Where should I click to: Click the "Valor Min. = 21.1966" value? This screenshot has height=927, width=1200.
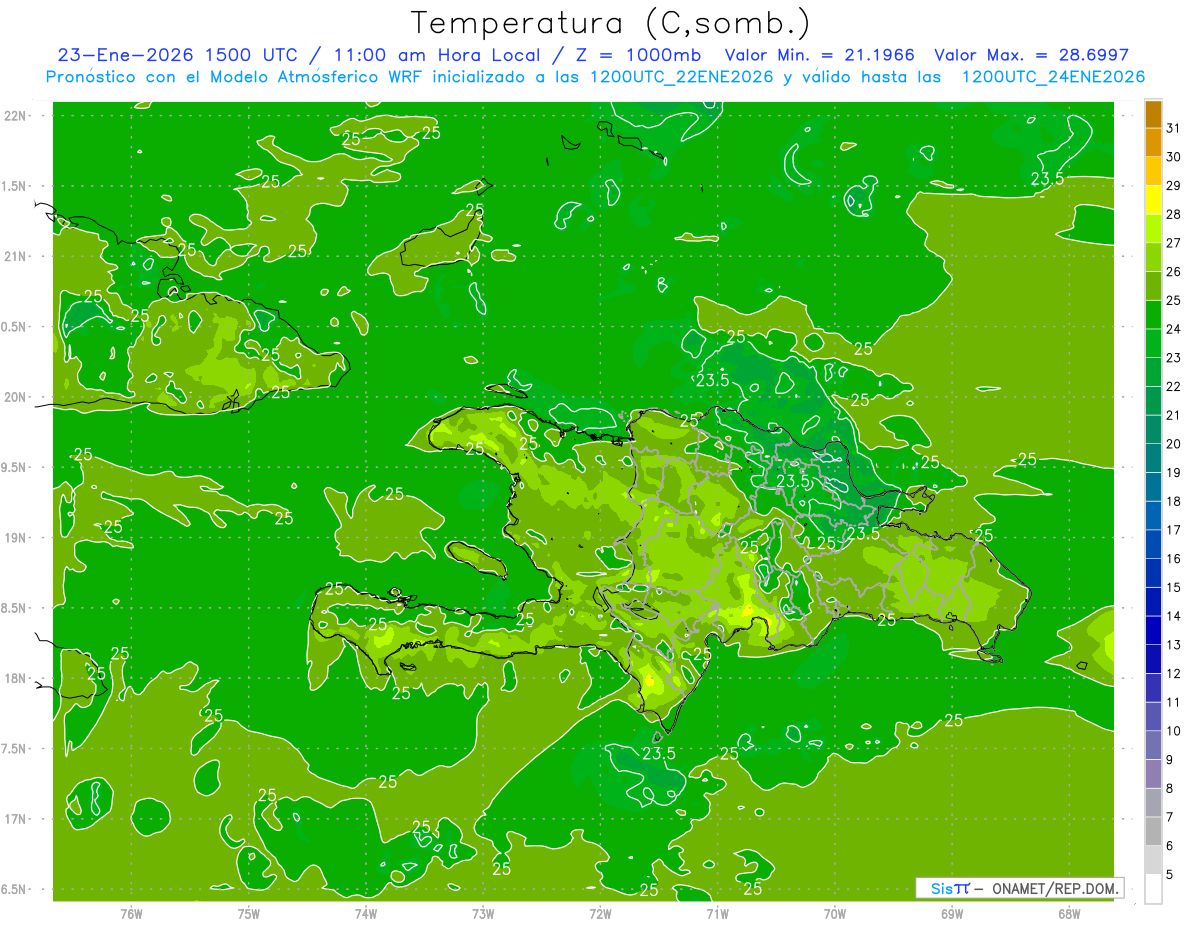click(x=820, y=55)
